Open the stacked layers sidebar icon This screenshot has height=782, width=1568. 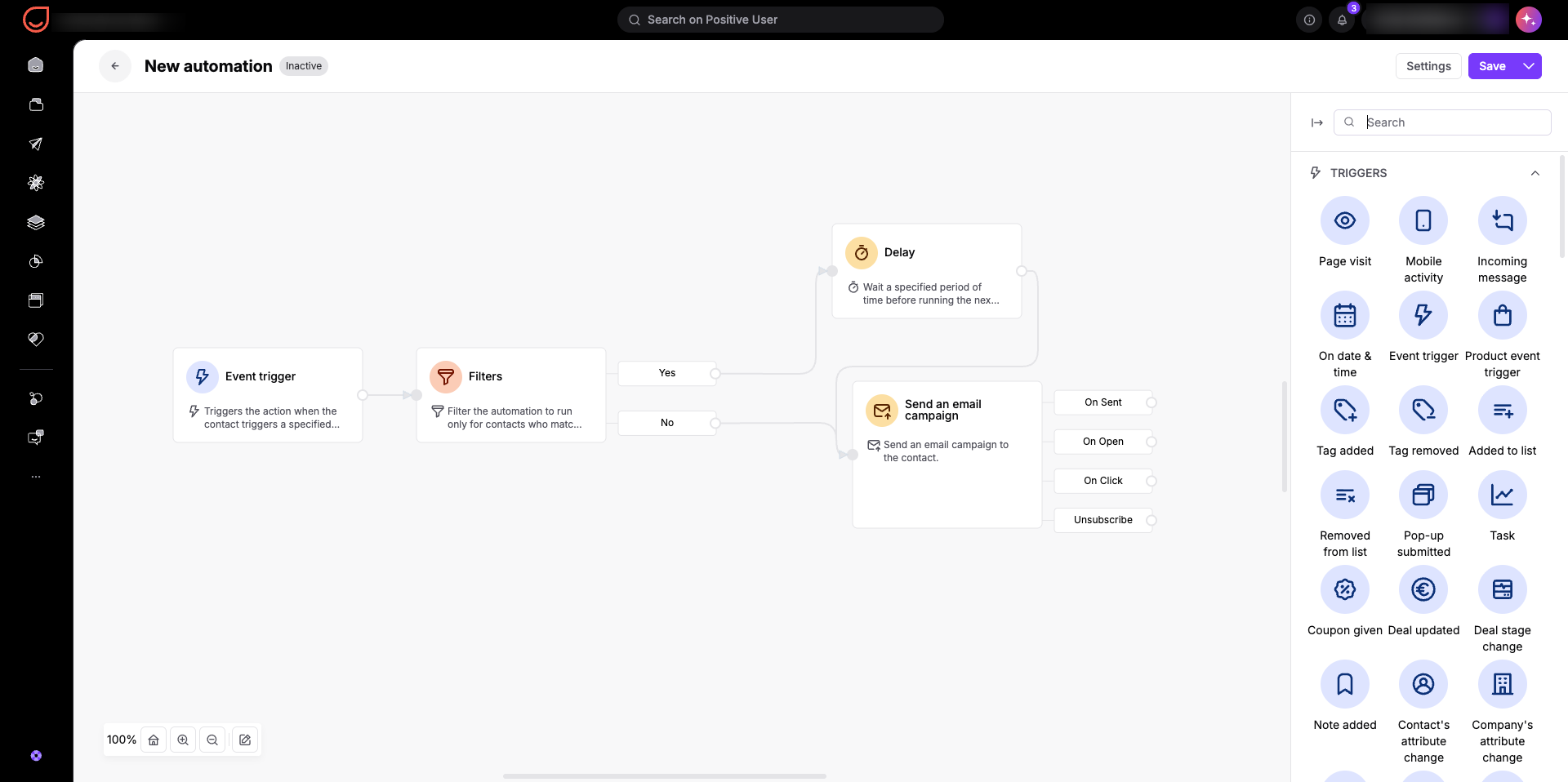36,222
